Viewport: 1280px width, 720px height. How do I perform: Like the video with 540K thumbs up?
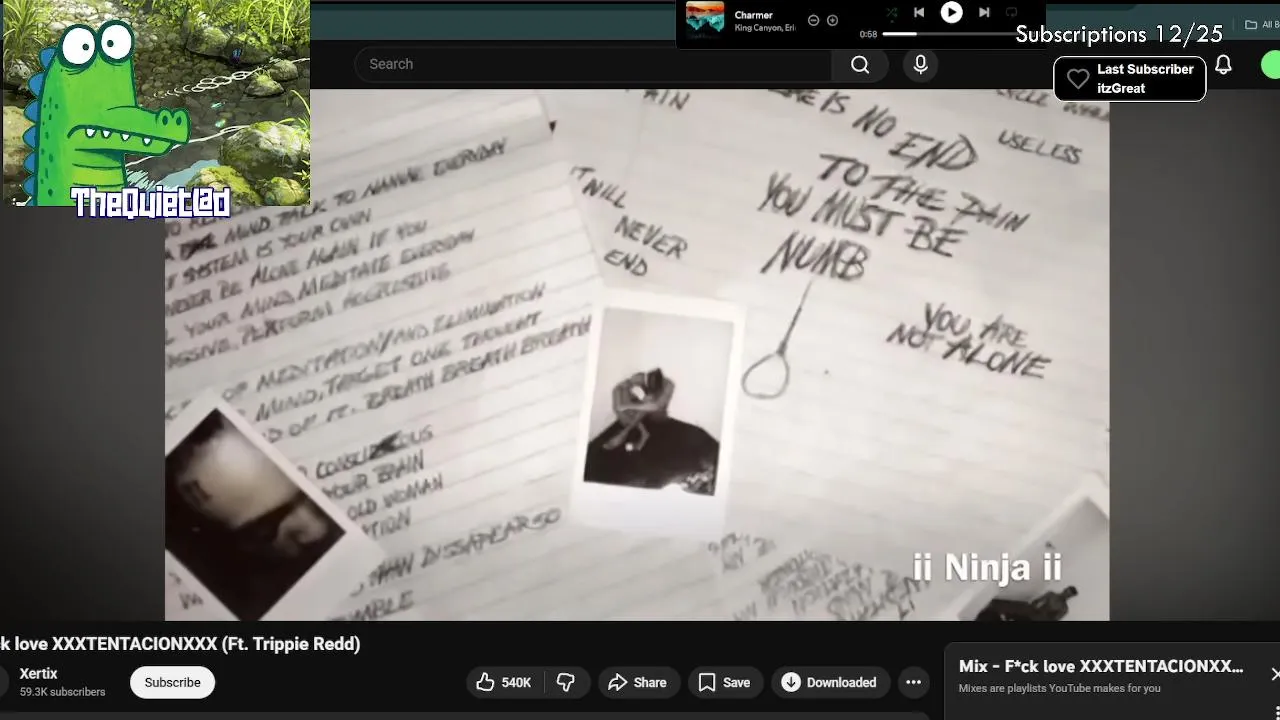tap(504, 682)
